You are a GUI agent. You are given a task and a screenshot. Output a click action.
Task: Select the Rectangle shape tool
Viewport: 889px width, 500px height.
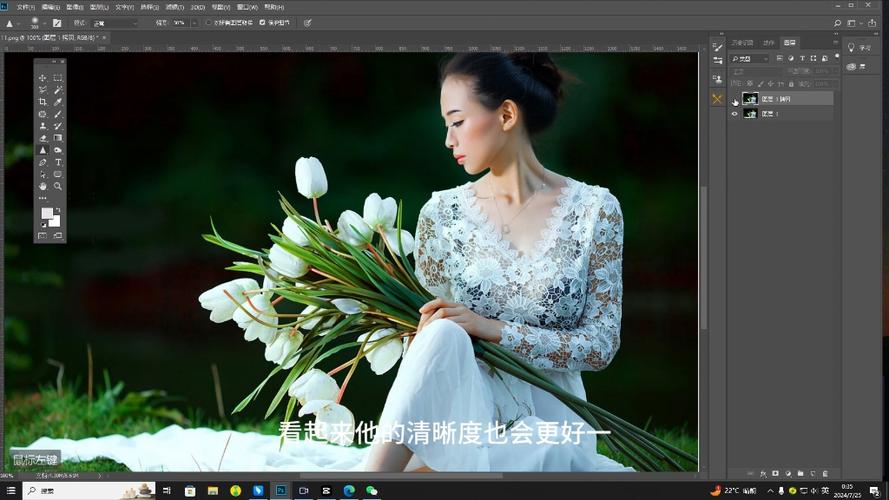58,174
